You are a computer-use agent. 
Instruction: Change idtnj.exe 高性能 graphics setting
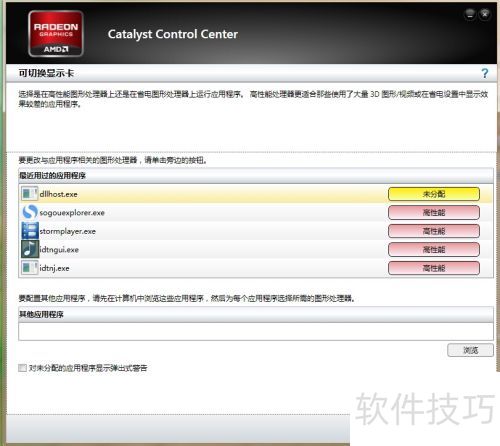434,268
